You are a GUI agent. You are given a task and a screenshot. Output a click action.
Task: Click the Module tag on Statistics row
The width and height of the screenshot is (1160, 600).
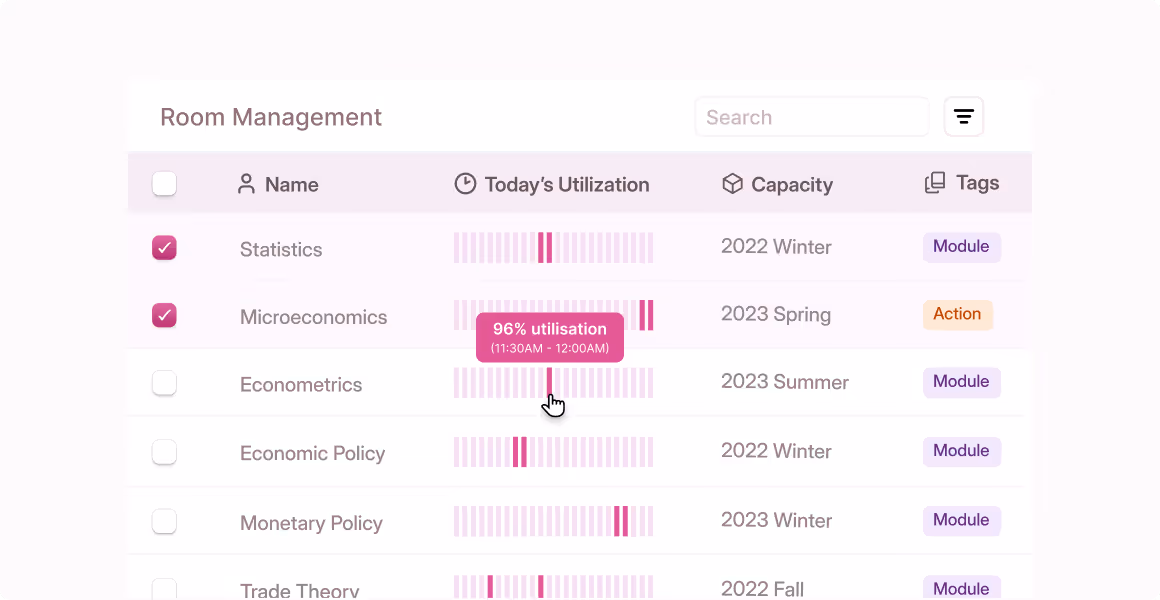(961, 247)
